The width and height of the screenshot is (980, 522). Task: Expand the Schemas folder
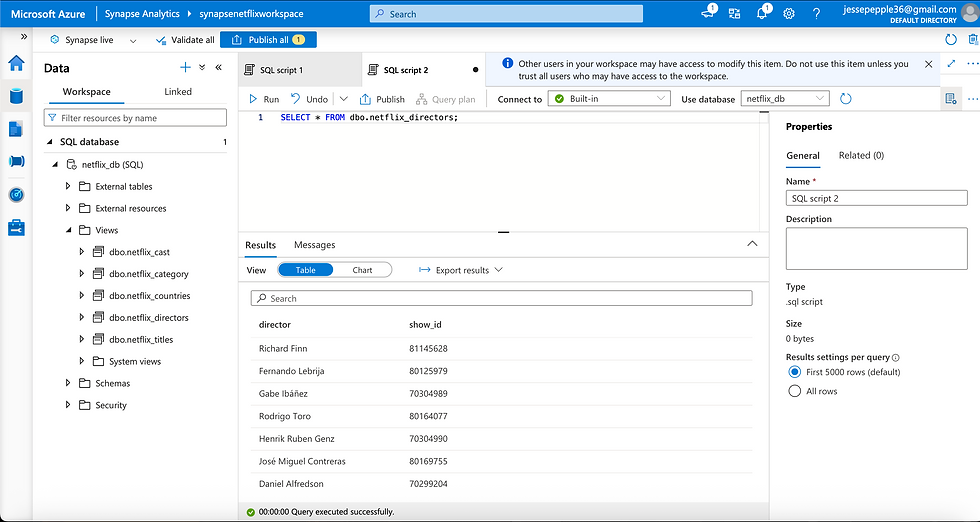(x=69, y=383)
